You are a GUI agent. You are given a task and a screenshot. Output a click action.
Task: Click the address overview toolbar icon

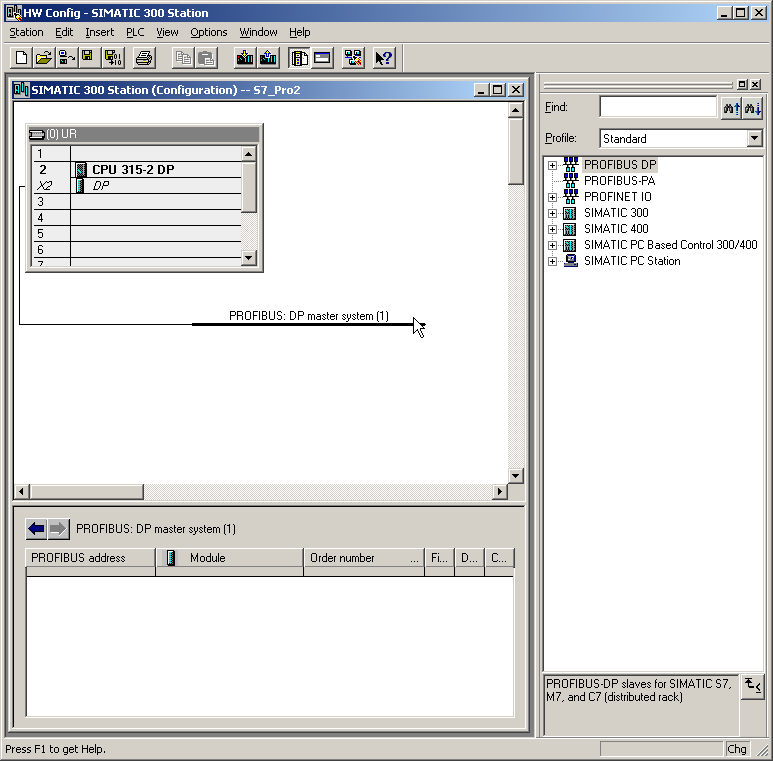322,58
